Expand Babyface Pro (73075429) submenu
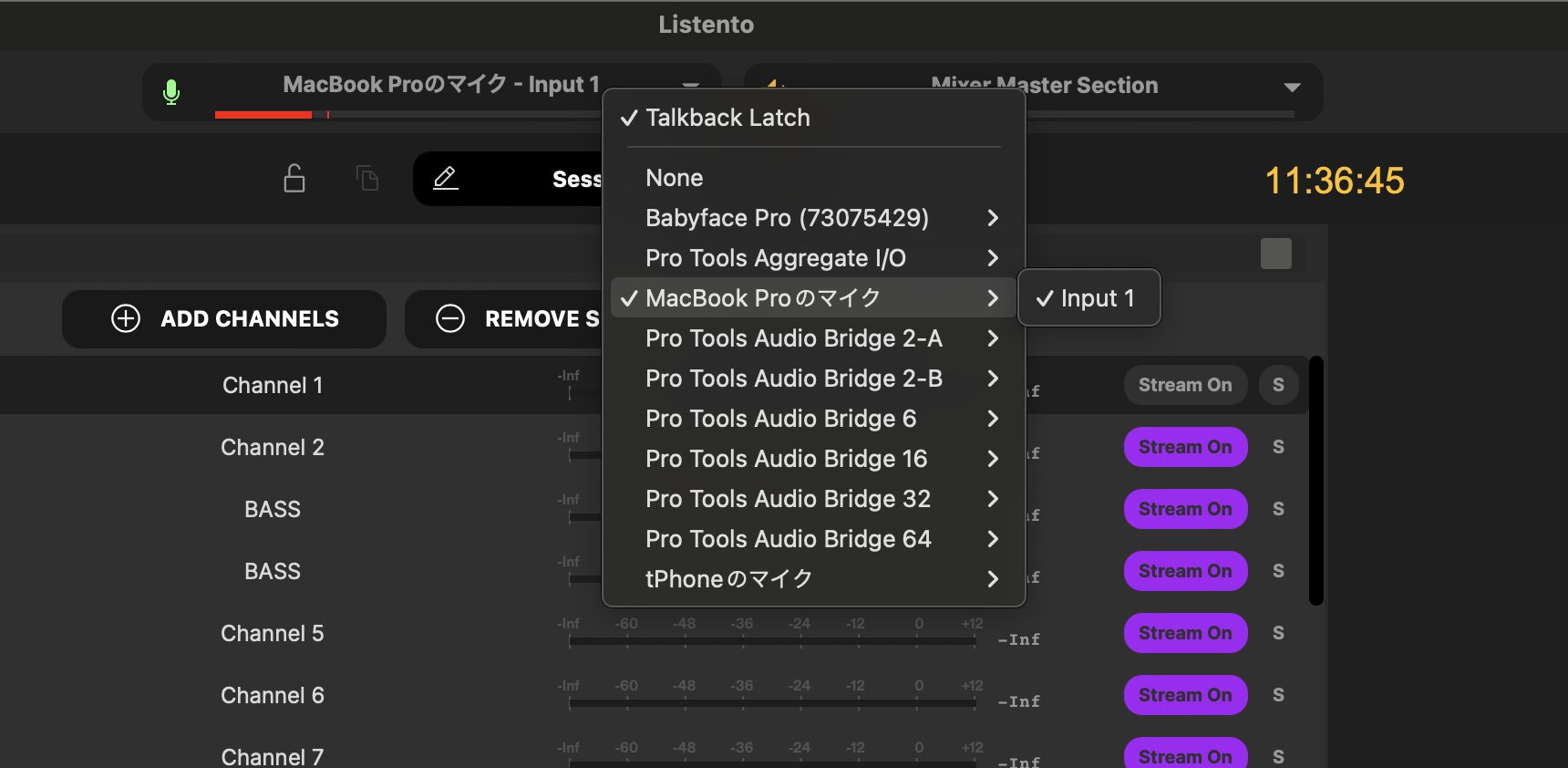 point(813,218)
